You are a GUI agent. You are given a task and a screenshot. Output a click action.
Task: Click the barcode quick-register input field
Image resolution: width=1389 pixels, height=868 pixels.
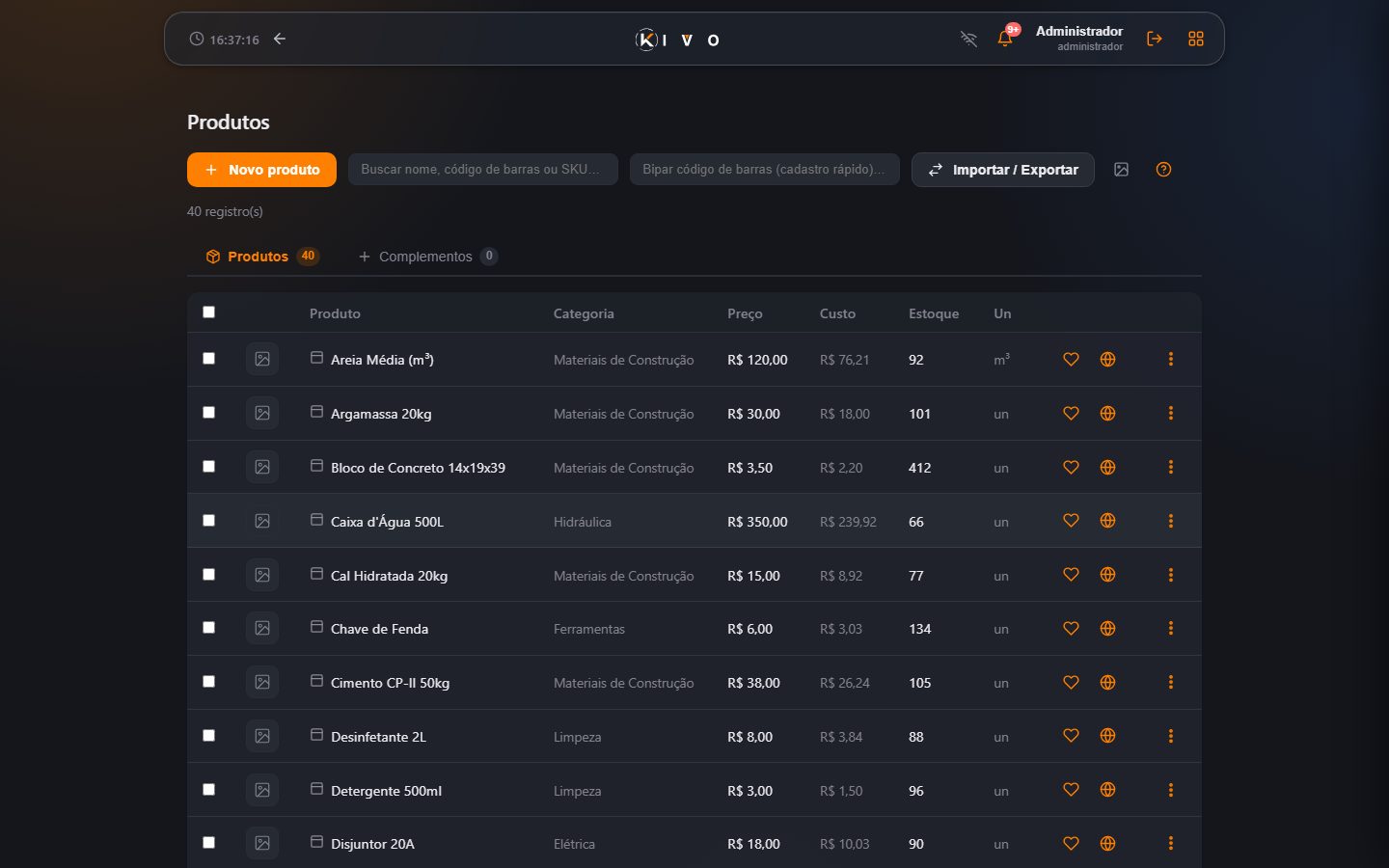click(765, 169)
